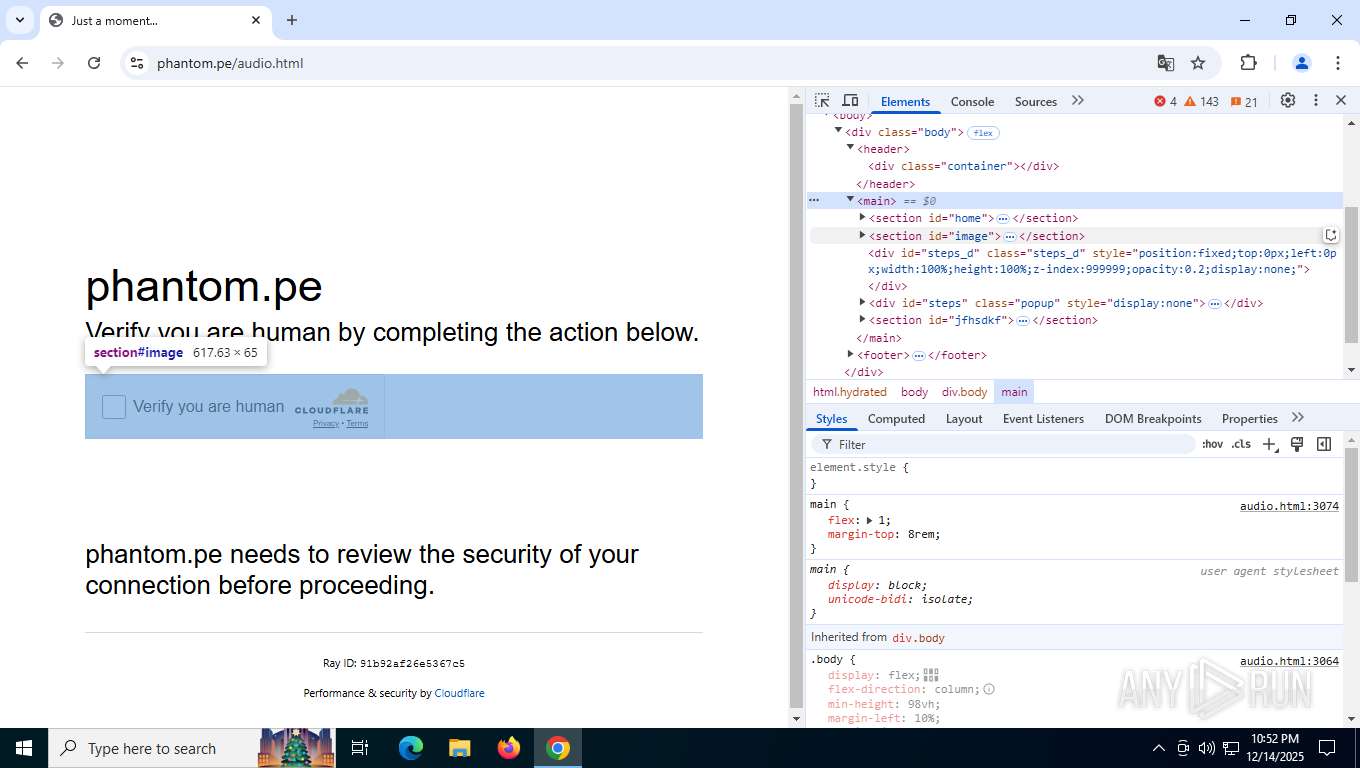Activate the inspect element picker icon
Viewport: 1360px width, 768px height.
pos(822,101)
